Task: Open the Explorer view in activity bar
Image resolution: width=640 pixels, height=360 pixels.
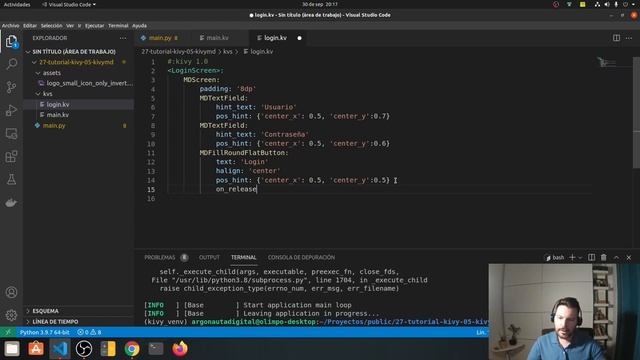Action: click(x=11, y=42)
